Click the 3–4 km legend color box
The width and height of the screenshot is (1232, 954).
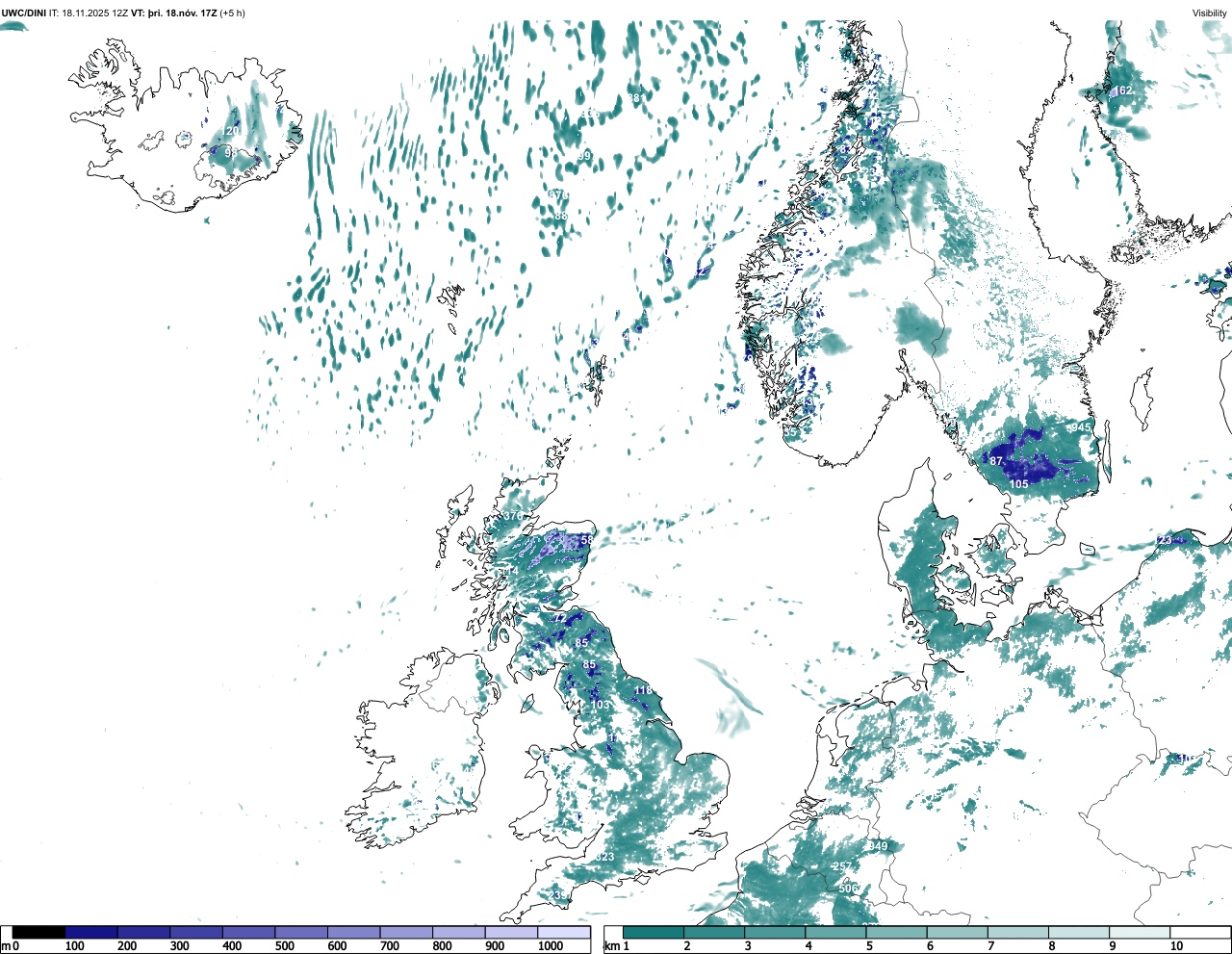[x=775, y=933]
